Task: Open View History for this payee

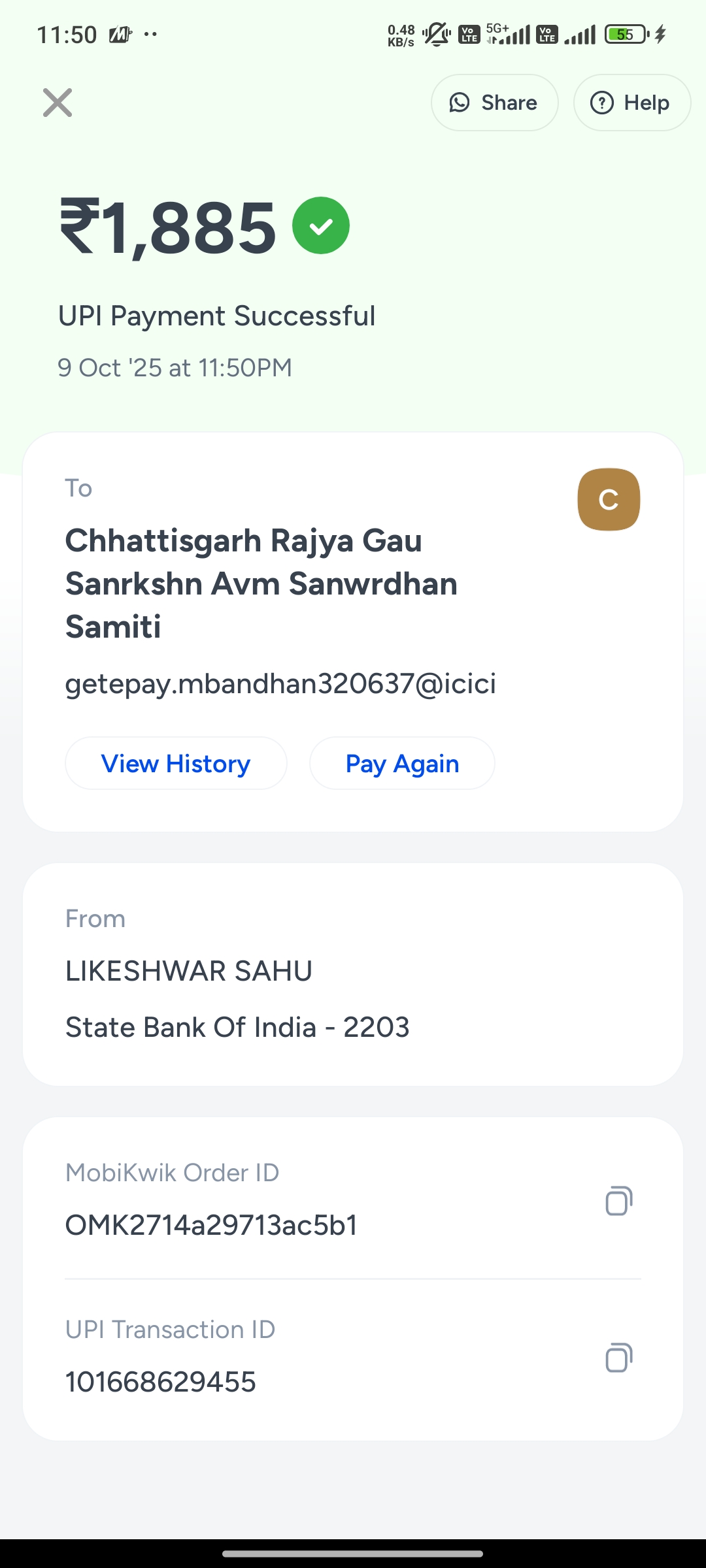Action: (x=176, y=763)
